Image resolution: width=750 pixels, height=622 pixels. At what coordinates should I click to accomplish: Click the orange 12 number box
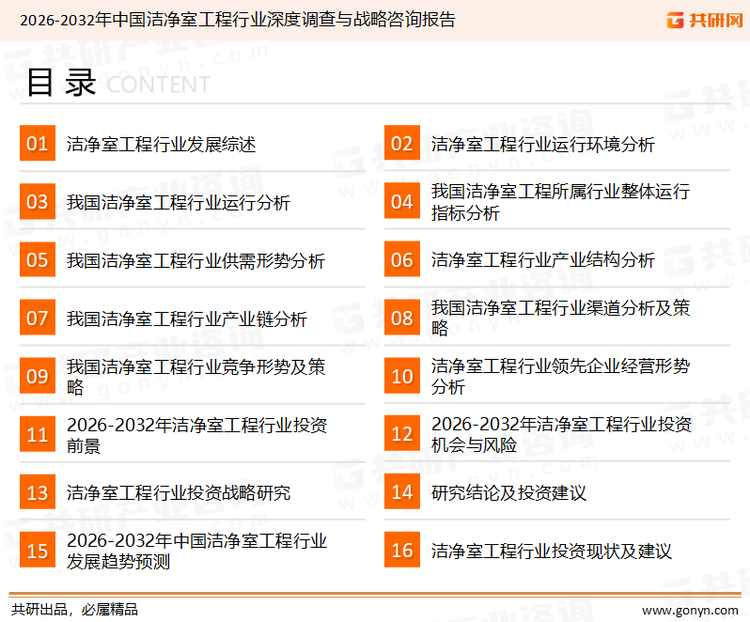point(402,433)
